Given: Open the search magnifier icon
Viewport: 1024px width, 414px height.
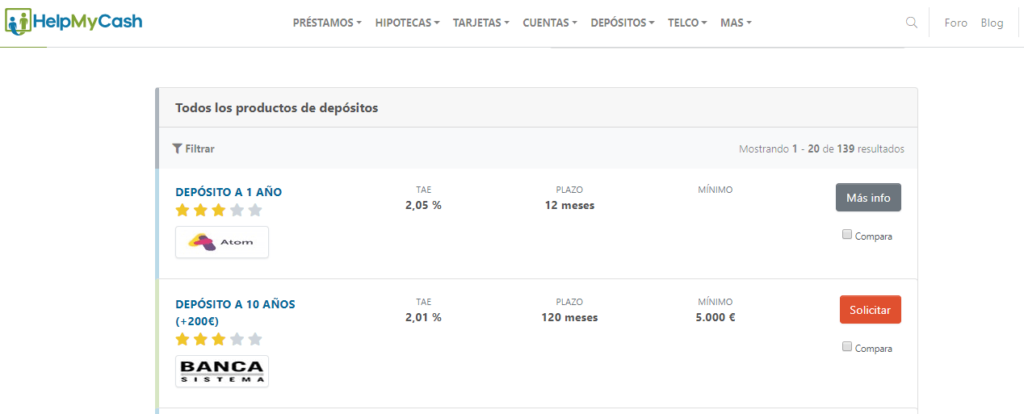Looking at the screenshot, I should (911, 22).
